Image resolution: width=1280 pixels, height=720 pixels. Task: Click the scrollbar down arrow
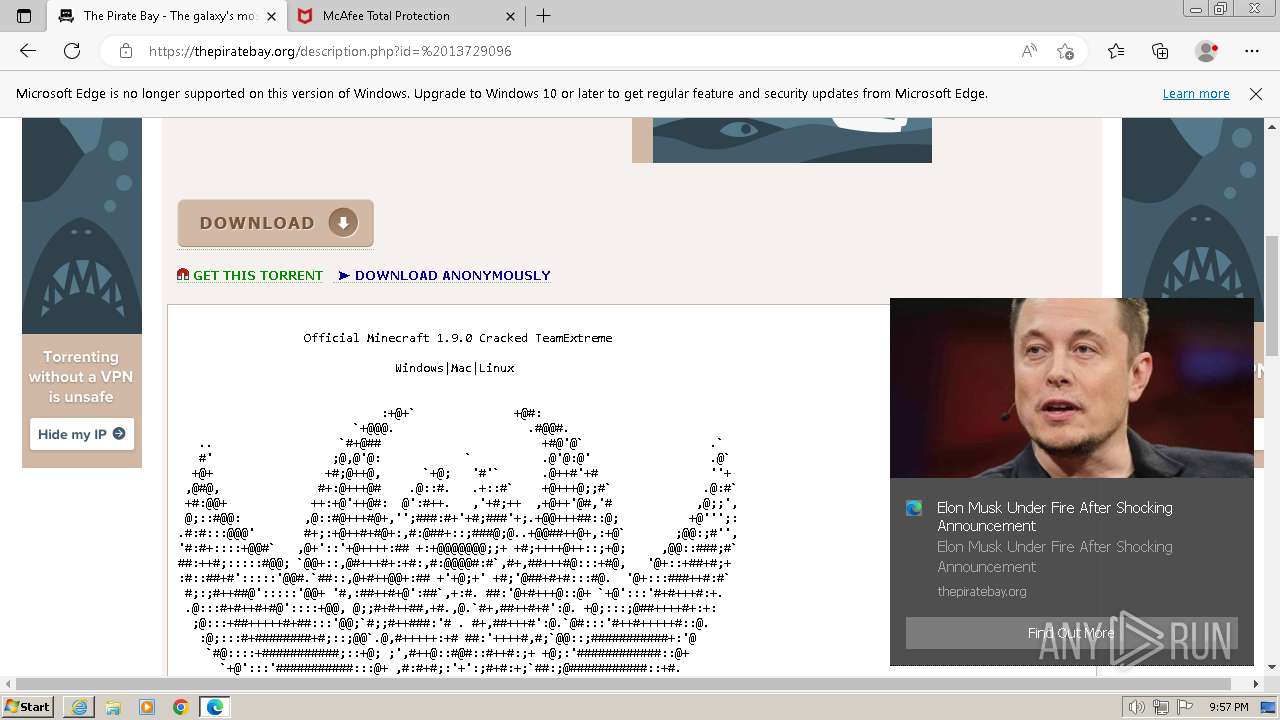pyautogui.click(x=1272, y=667)
